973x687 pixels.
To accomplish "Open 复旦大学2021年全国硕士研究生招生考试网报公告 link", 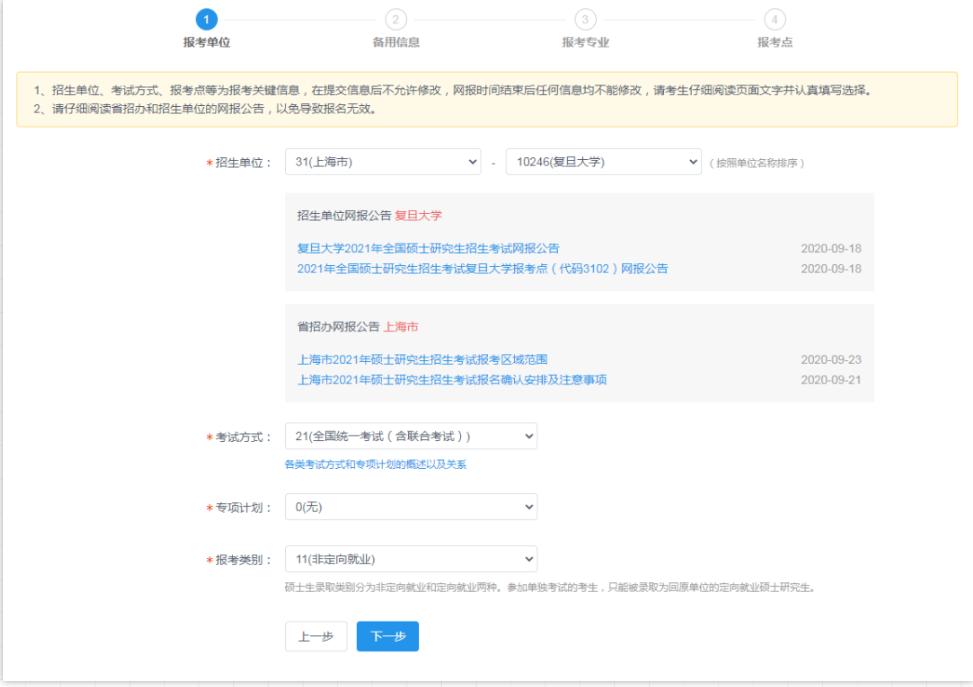I will [x=428, y=248].
